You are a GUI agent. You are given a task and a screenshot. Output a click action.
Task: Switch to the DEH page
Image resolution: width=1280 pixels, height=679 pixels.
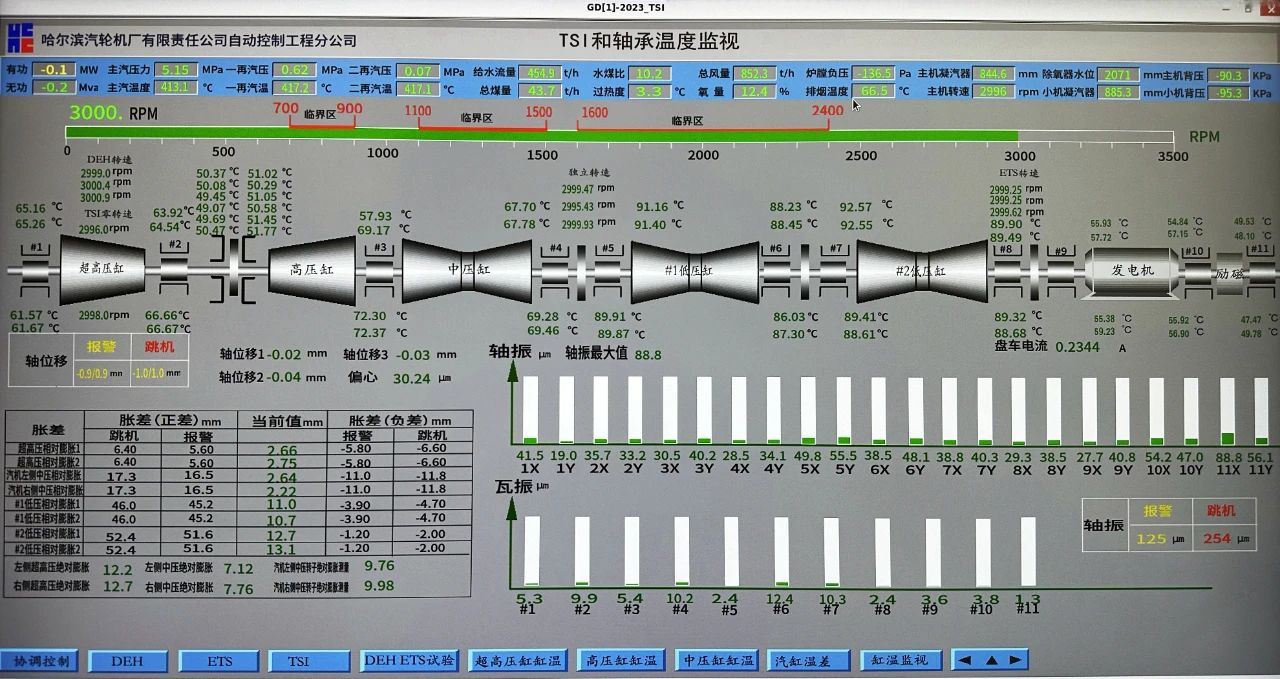click(127, 661)
